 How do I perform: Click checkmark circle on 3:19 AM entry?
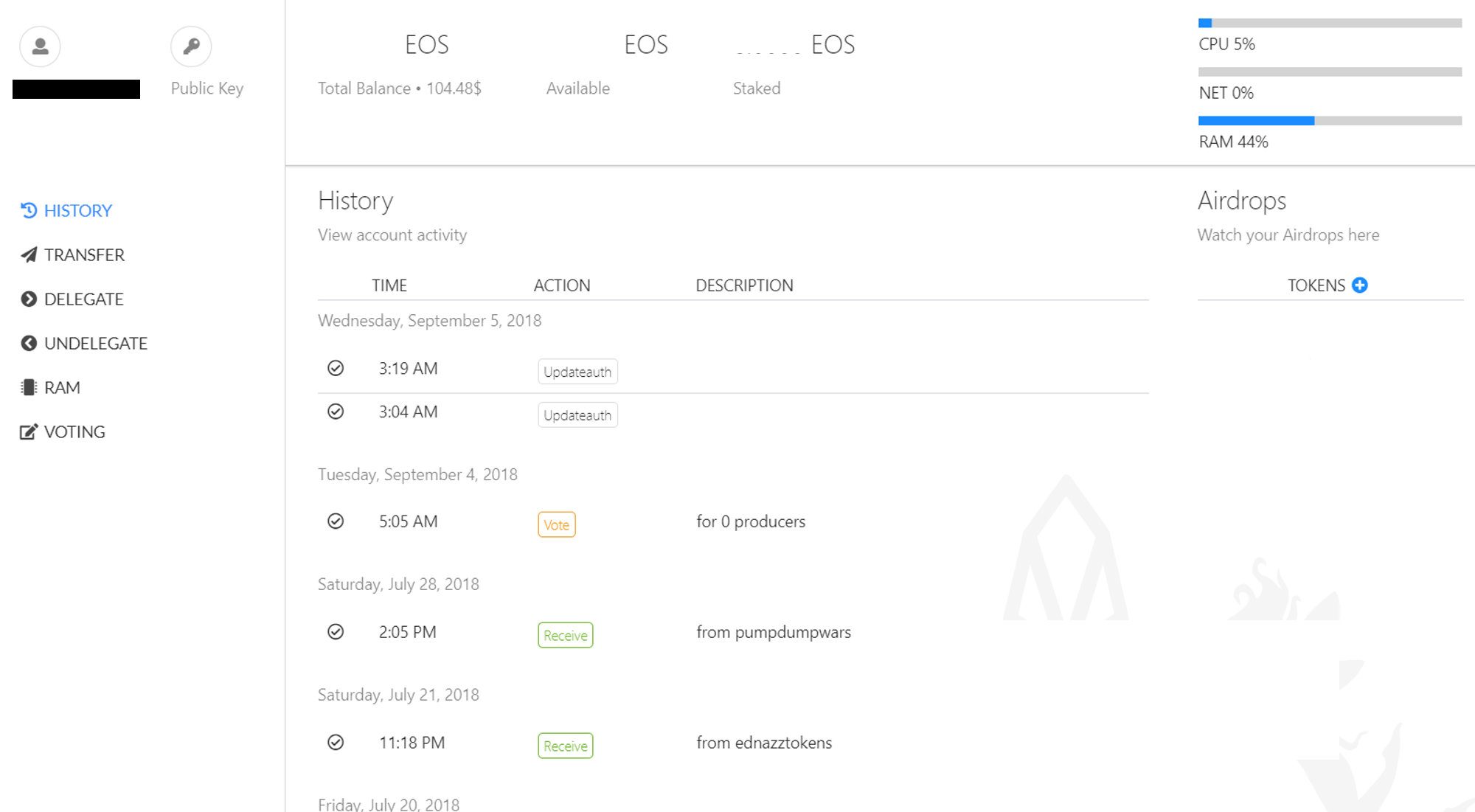click(336, 368)
